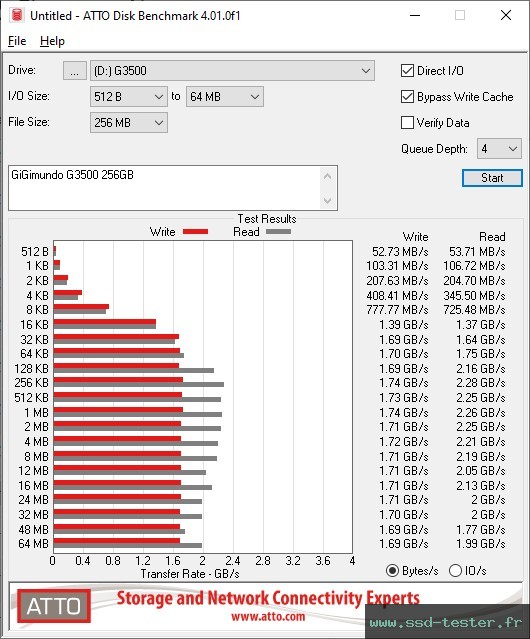Uncheck Bypass Write Cache
This screenshot has width=530, height=639.
tap(407, 97)
